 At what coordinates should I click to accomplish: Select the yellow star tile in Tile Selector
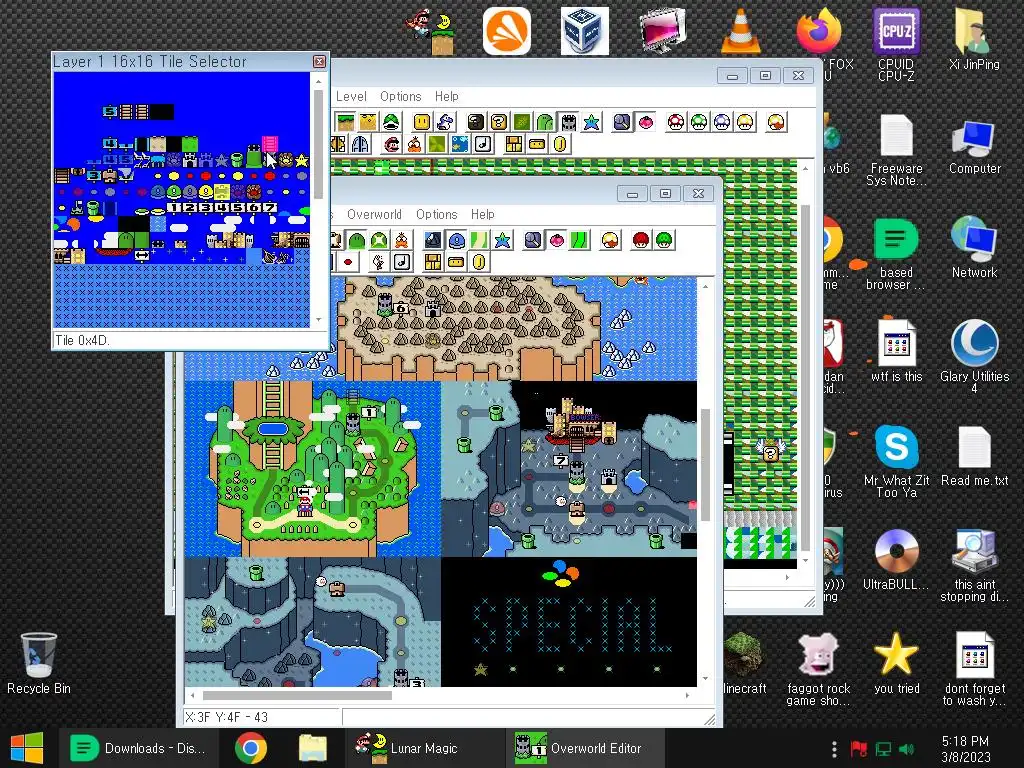(302, 159)
